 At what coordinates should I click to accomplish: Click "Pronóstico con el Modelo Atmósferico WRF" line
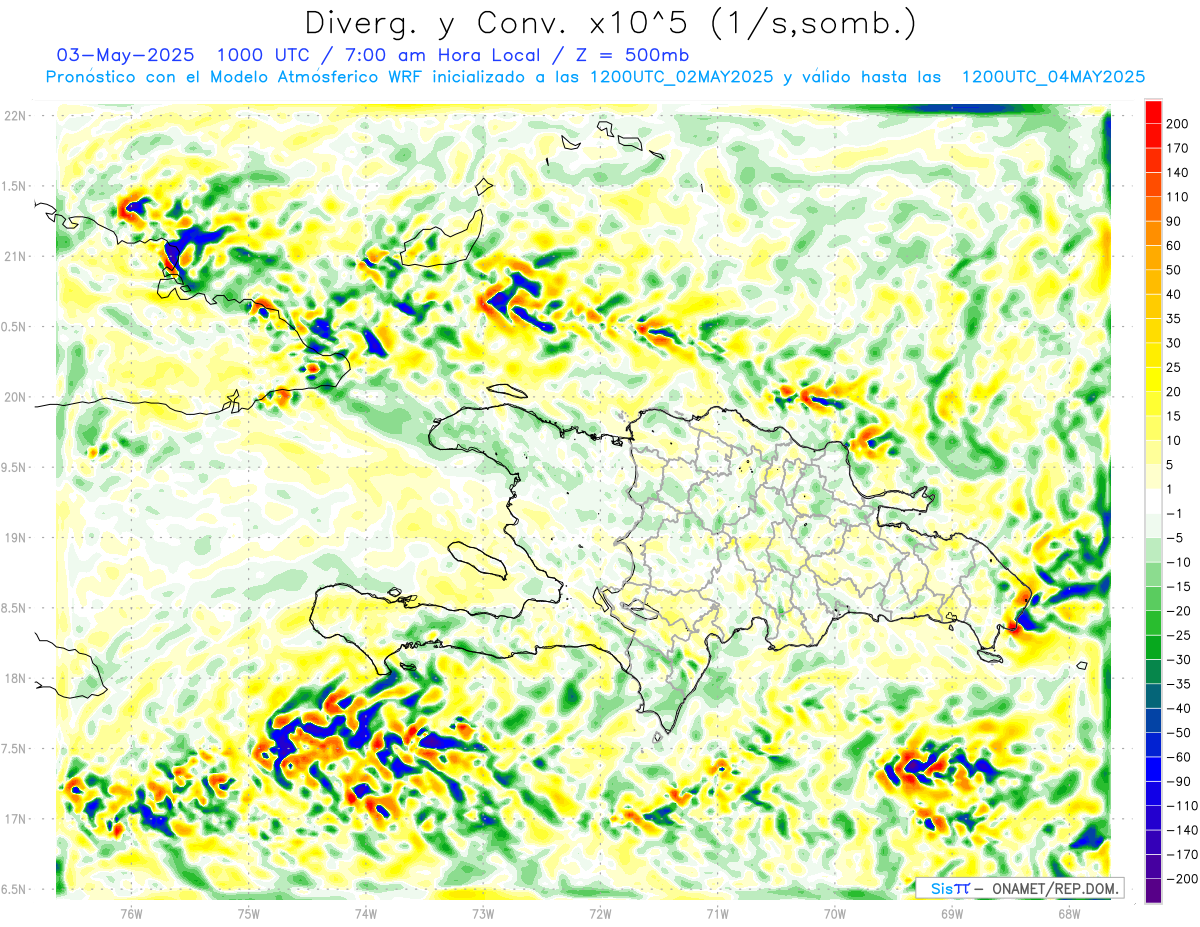coord(234,76)
